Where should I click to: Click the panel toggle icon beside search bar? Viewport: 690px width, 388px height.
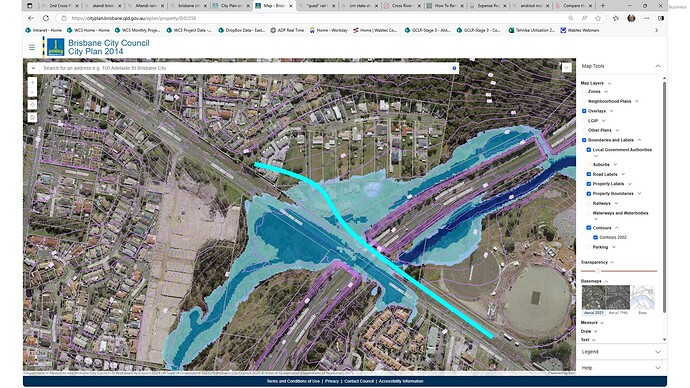tap(566, 67)
